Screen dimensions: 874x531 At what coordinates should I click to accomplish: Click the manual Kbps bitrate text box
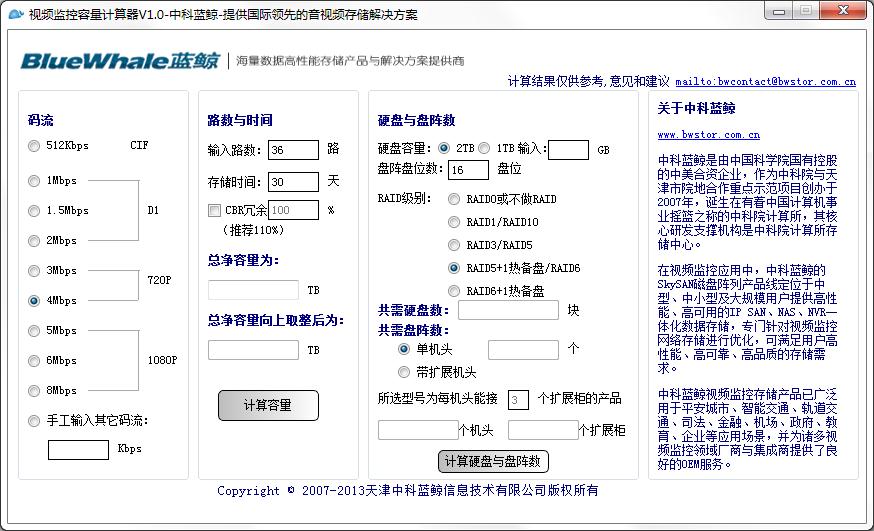click(78, 450)
